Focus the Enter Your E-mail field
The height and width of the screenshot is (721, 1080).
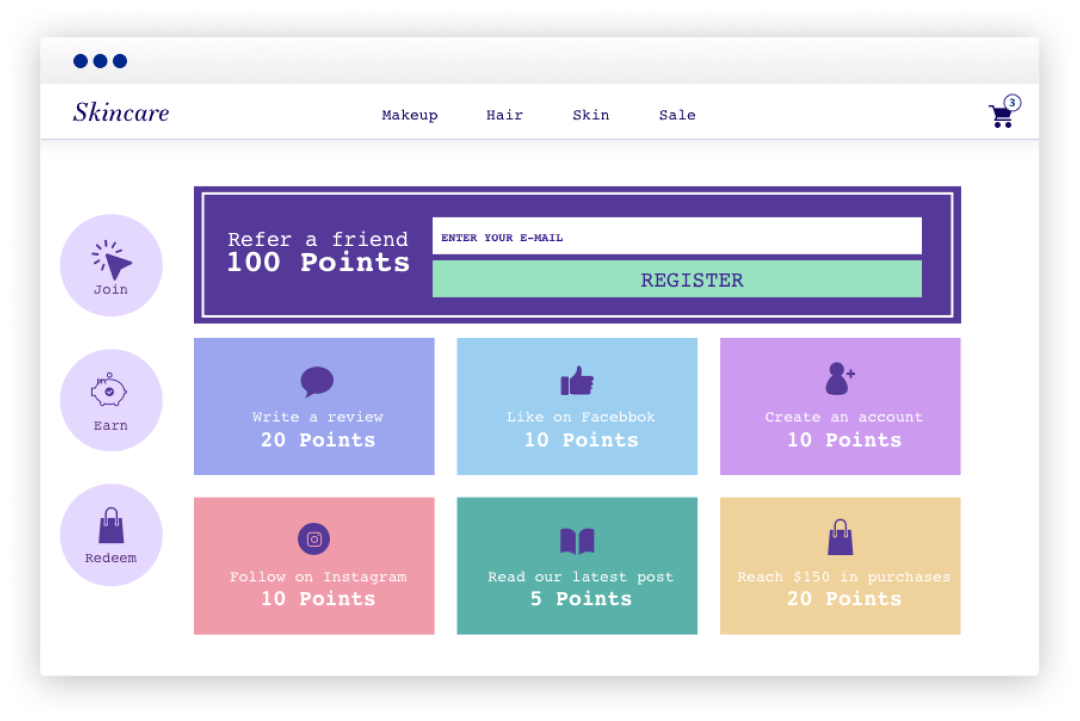point(677,237)
